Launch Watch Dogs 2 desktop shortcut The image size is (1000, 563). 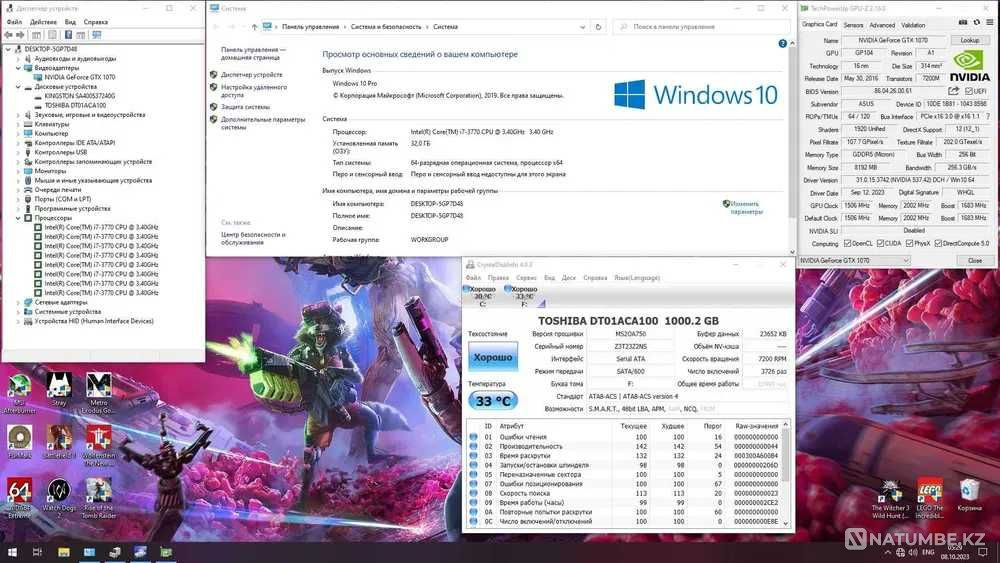(59, 499)
